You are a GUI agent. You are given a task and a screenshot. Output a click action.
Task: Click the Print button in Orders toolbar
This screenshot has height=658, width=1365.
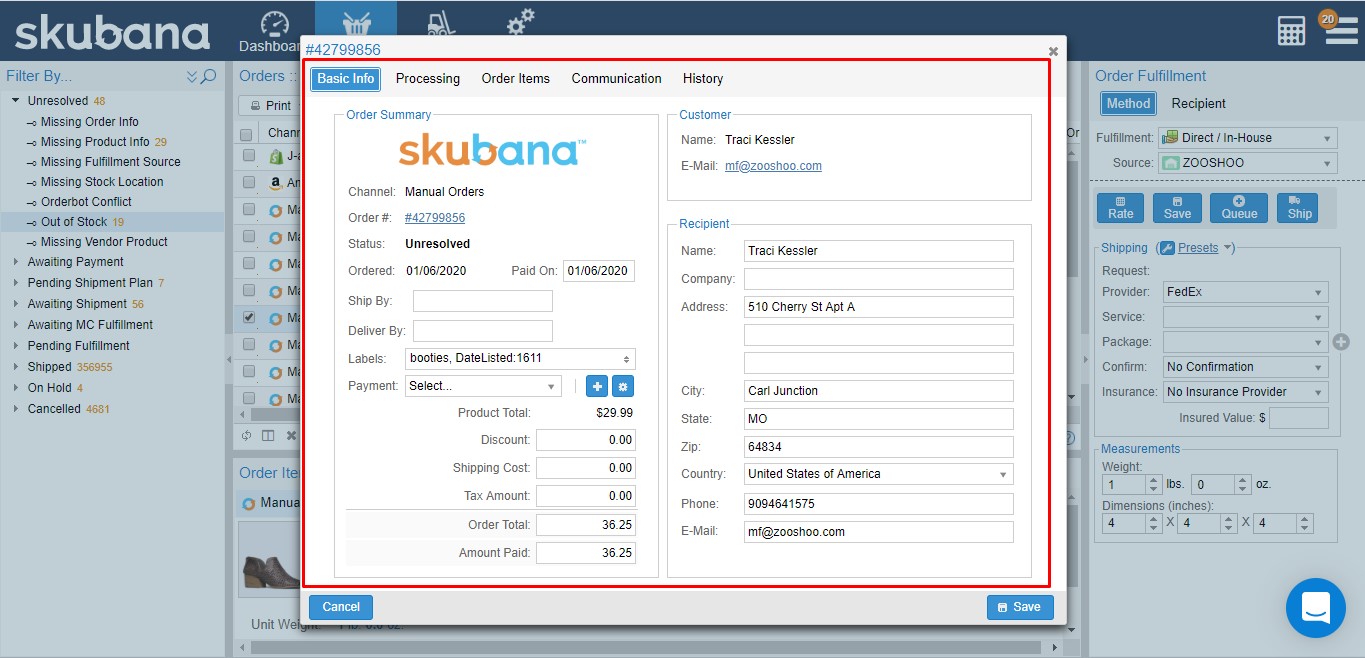[x=272, y=106]
